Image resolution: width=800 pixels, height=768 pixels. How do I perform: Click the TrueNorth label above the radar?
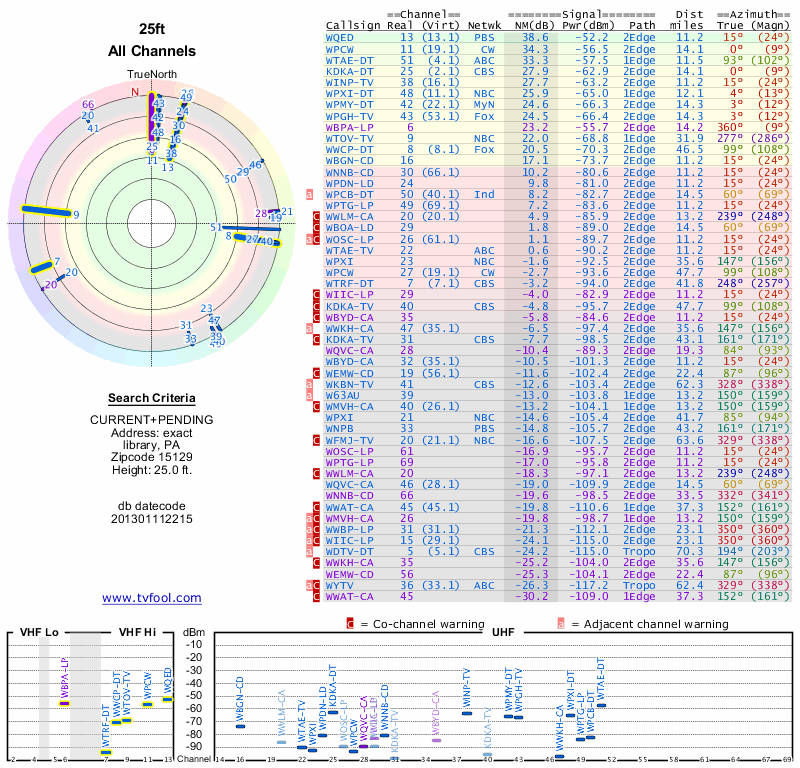[152, 75]
